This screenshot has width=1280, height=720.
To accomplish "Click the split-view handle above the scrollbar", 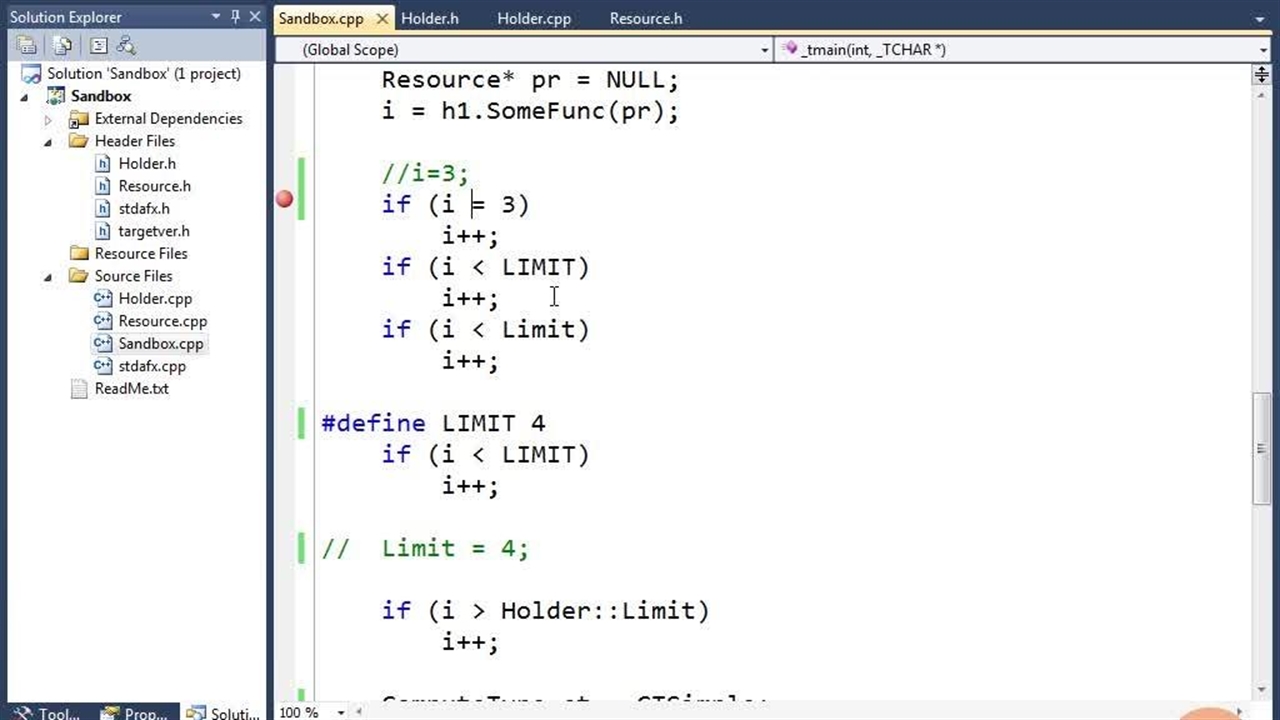I will click(x=1262, y=76).
